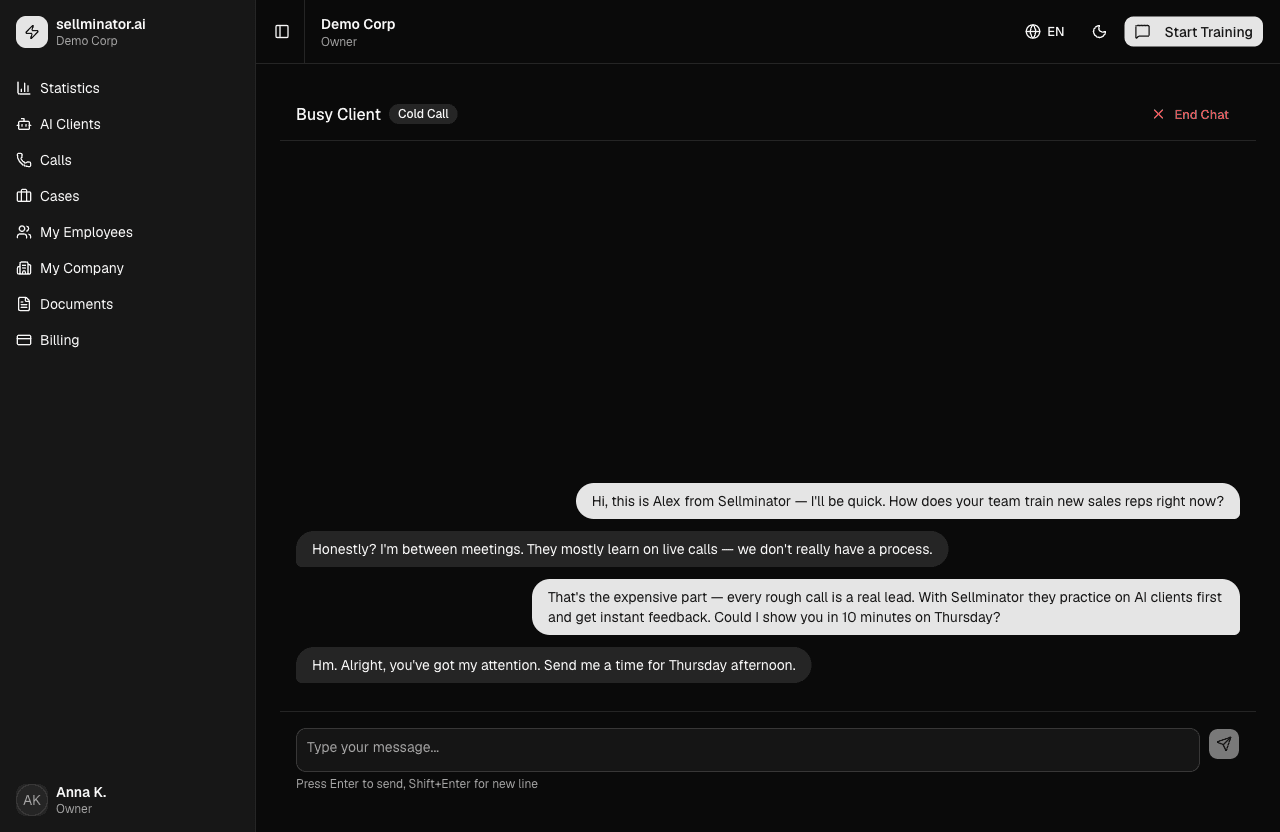Click the "Press Enter to send" hint text
Screen dimensions: 1280x832
coord(417,784)
